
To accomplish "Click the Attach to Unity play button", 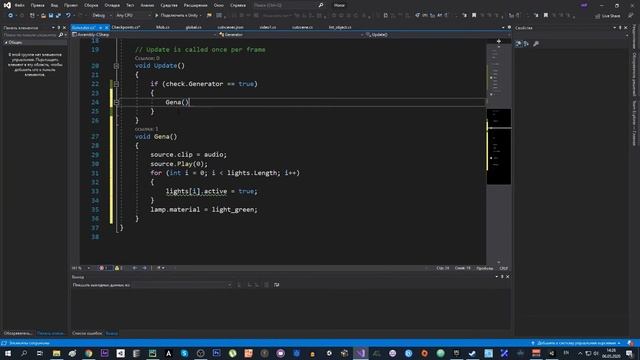I will (178, 16).
